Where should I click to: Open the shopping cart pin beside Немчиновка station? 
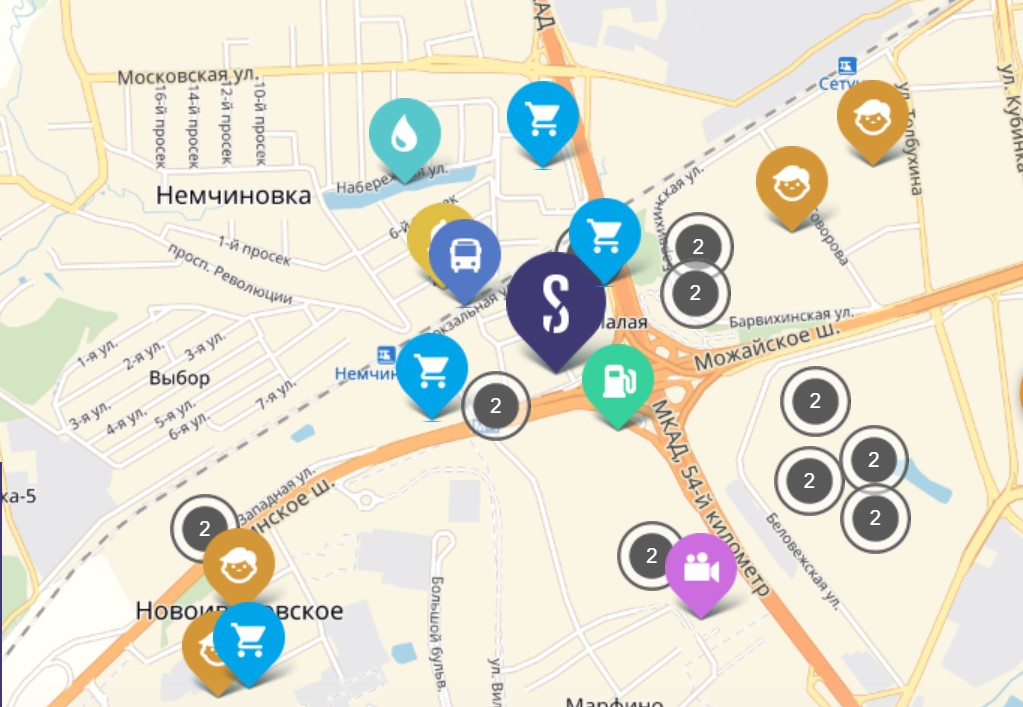click(432, 373)
